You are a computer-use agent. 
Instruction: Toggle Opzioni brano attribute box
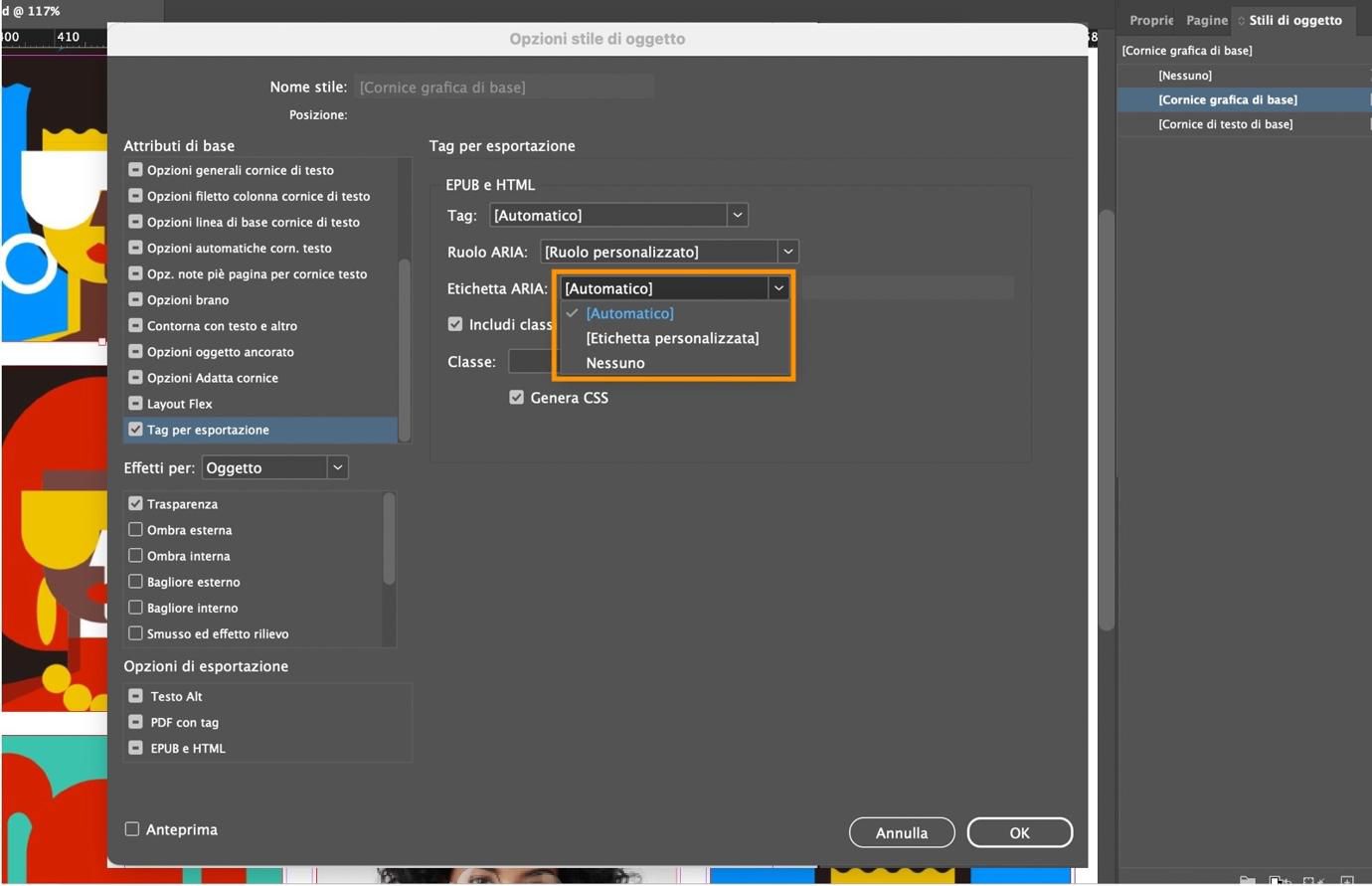tap(135, 299)
